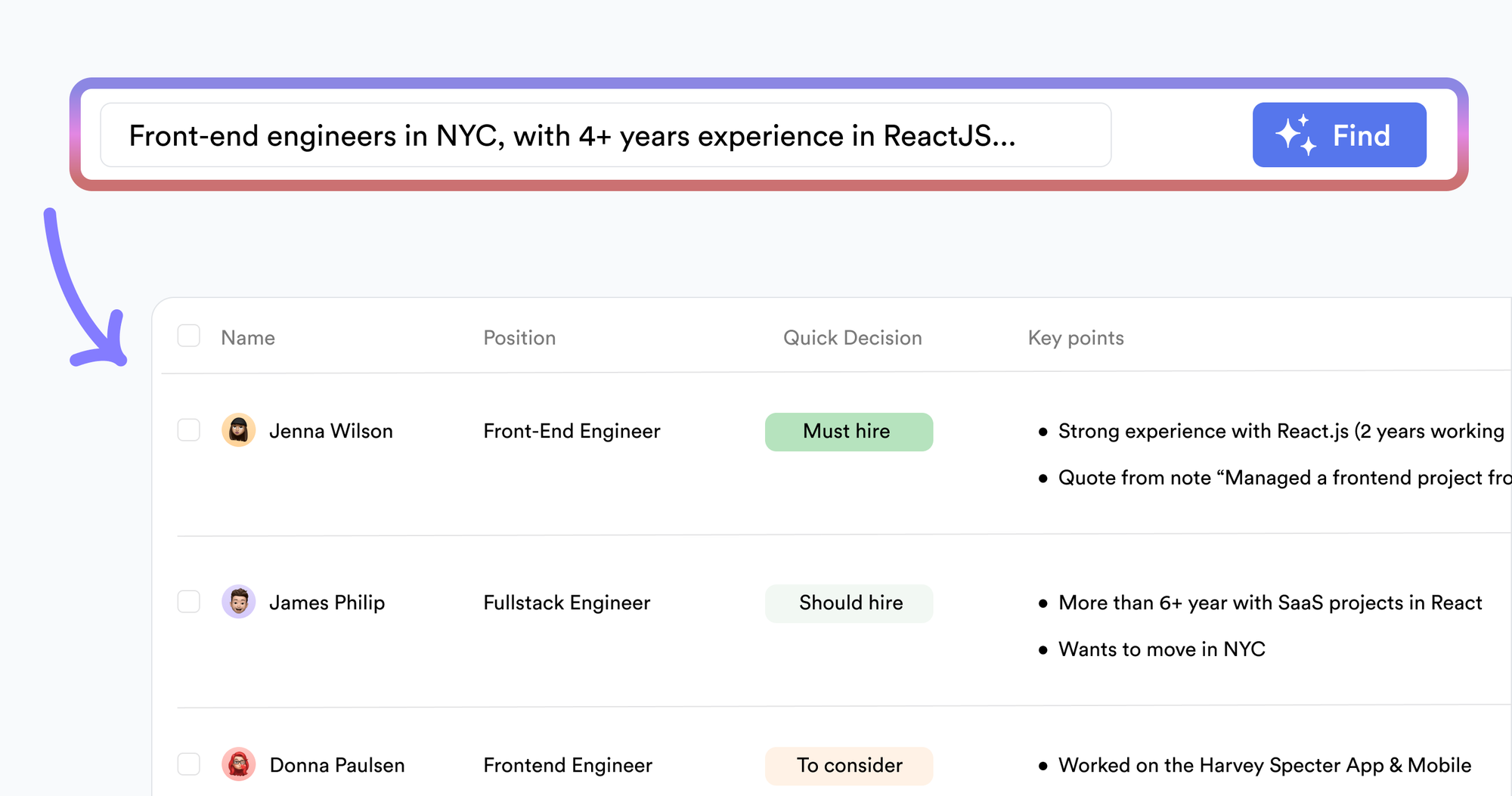The image size is (1512, 796).
Task: Click the 'To consider' badge for Donna Paulsen
Action: coord(848,765)
